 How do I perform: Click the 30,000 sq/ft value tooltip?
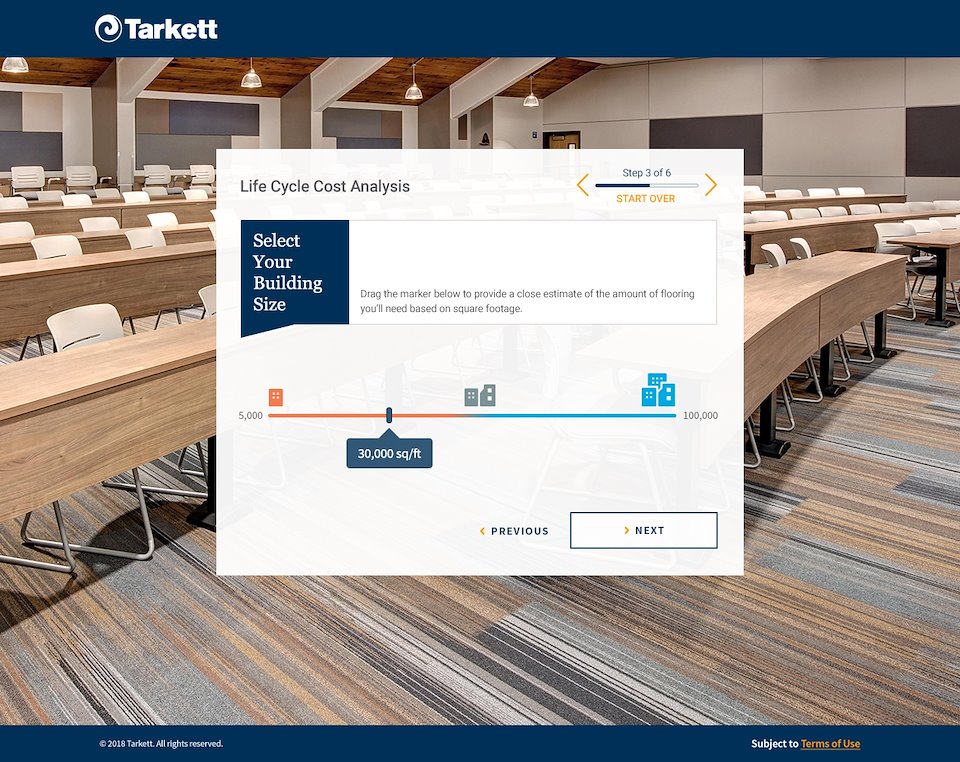[x=389, y=454]
